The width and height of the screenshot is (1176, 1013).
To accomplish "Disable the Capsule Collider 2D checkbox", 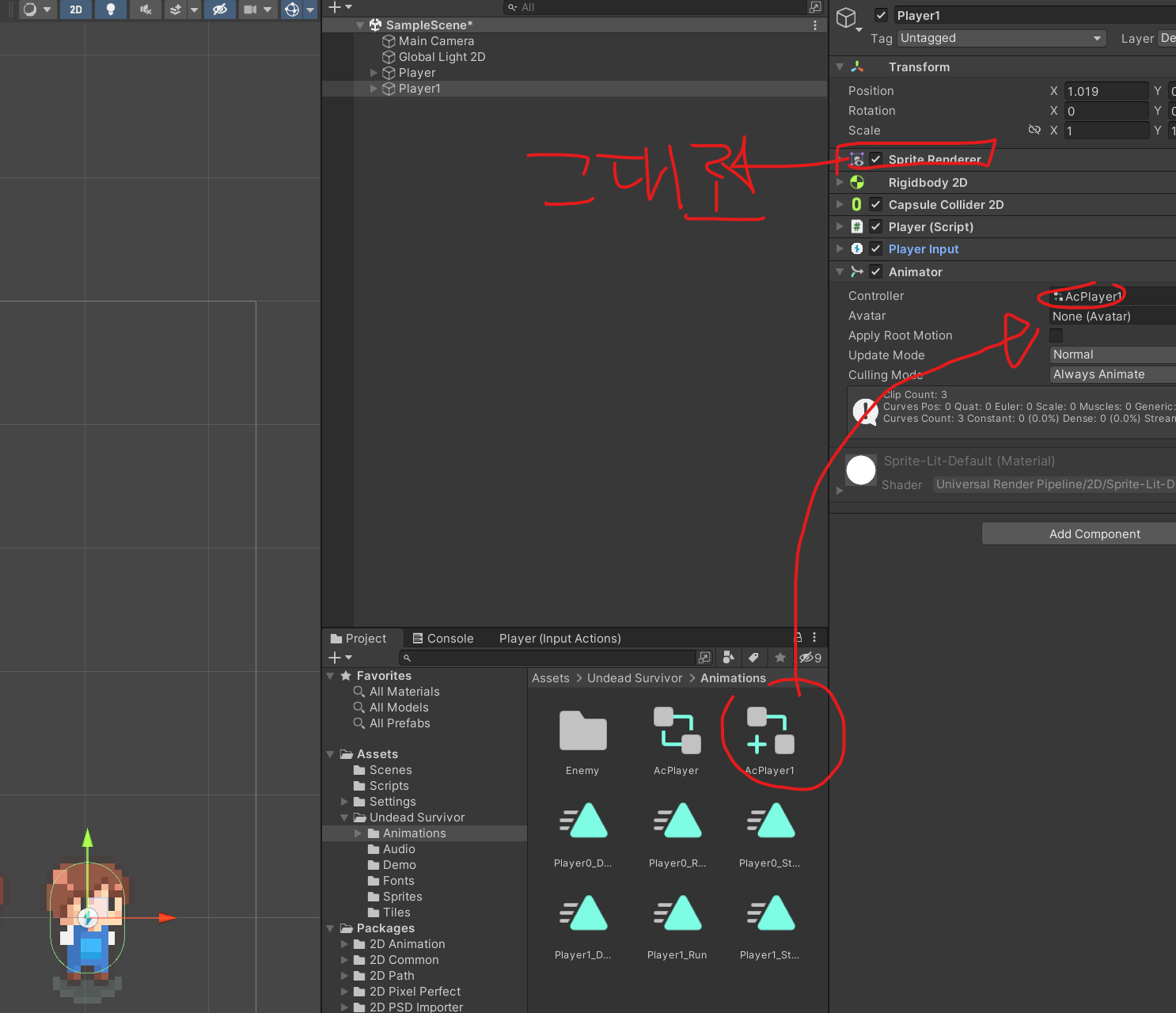I will click(876, 204).
